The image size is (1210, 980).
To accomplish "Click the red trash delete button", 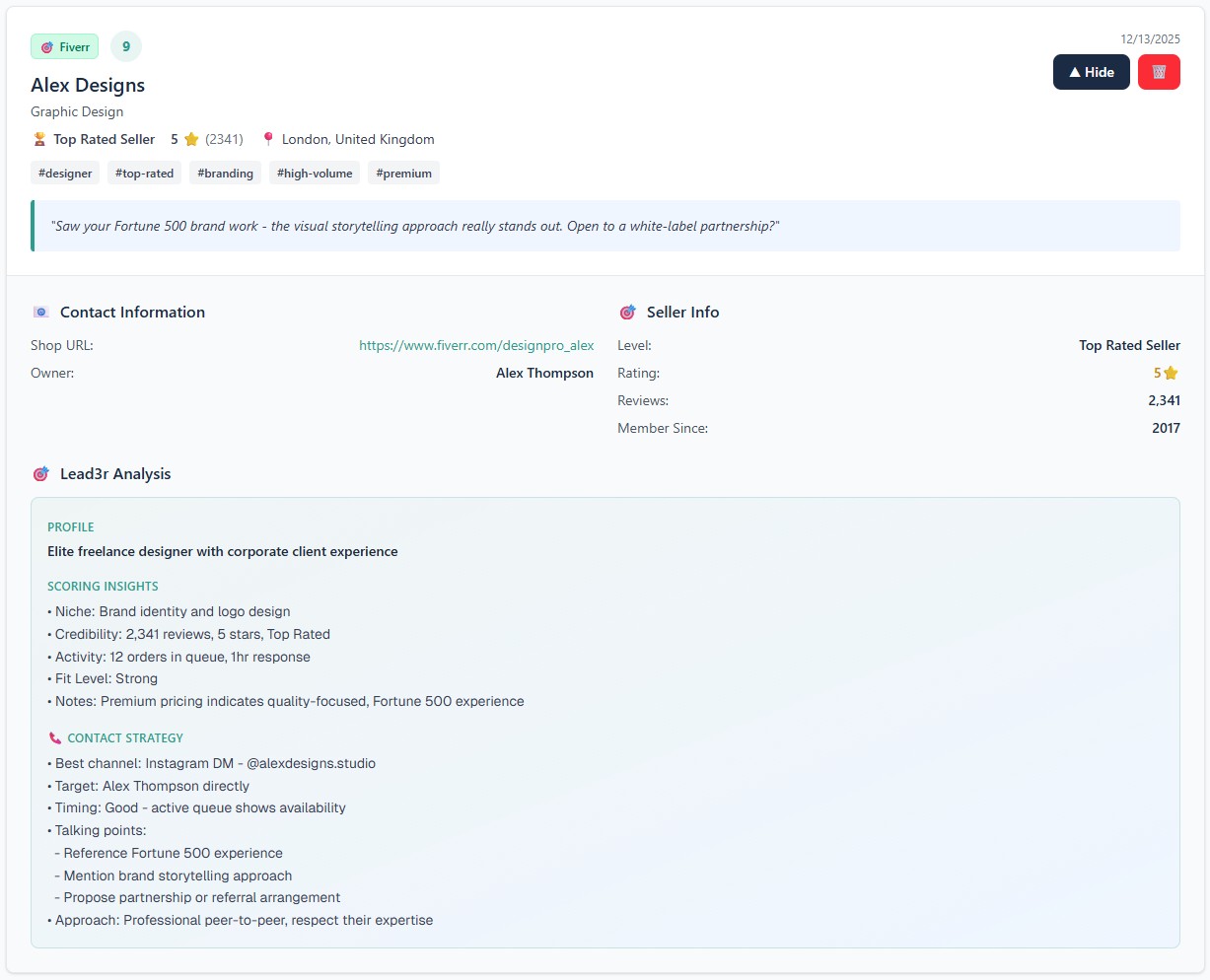I will (1159, 72).
